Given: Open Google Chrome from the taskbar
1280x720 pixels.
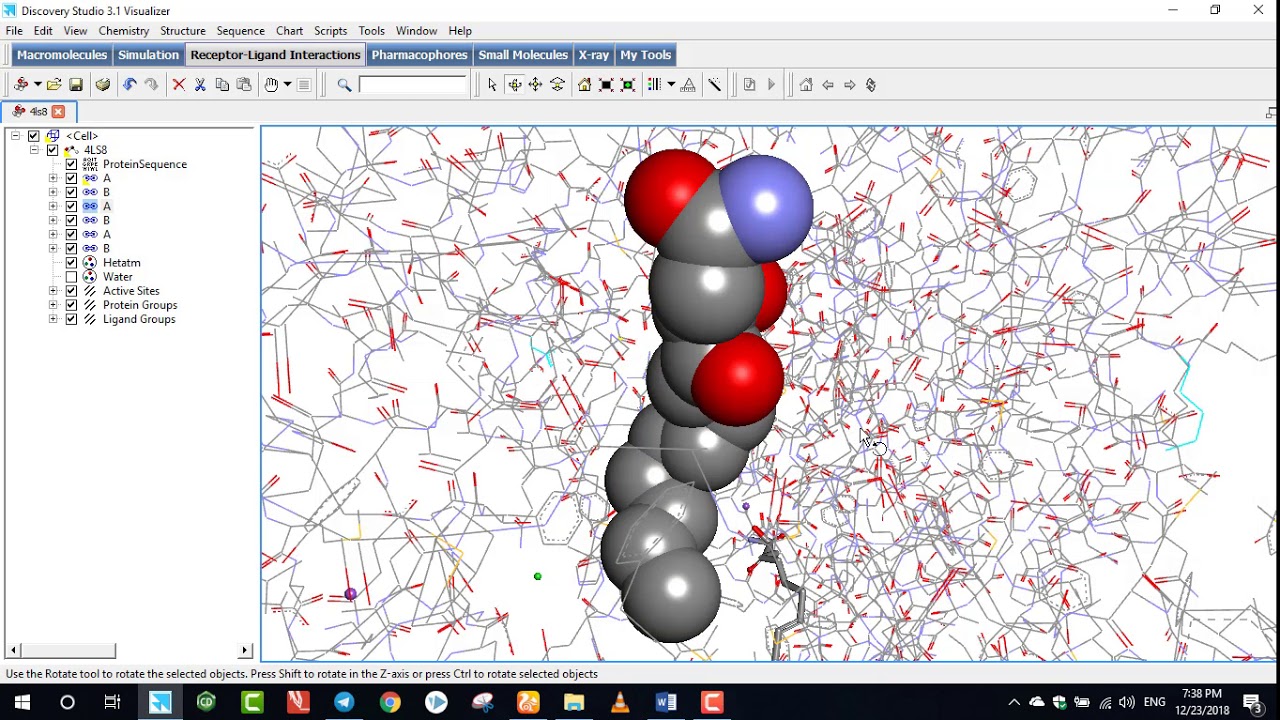Looking at the screenshot, I should [x=390, y=702].
